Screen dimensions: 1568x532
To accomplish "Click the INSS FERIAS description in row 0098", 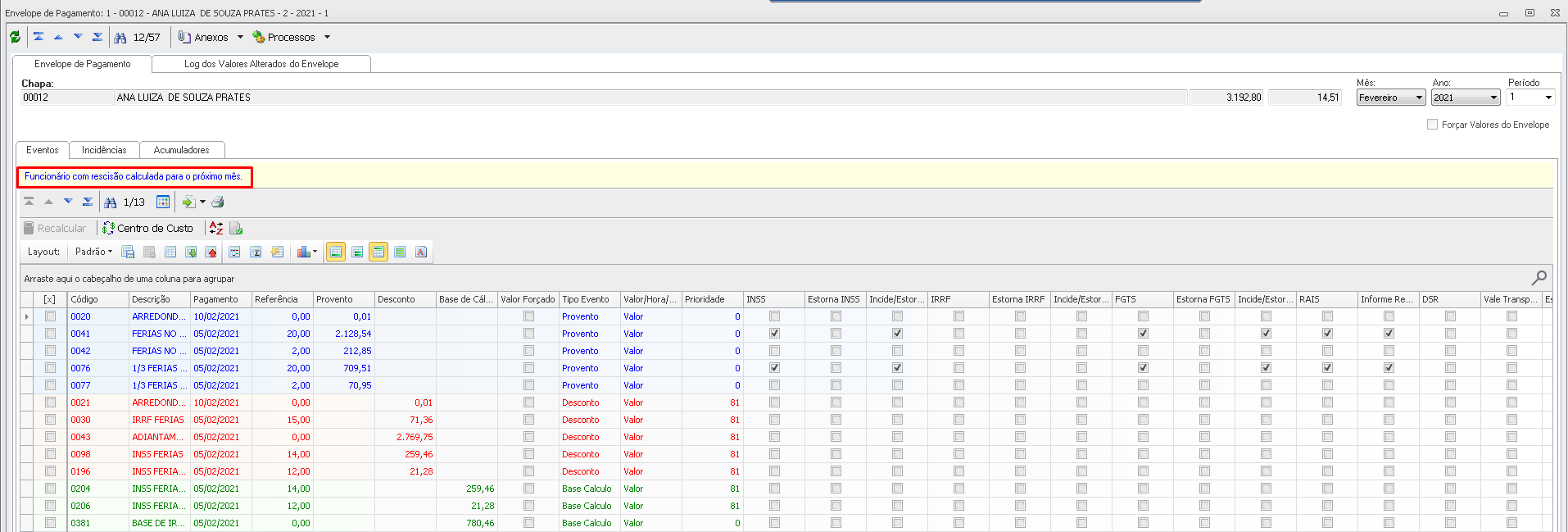I will [159, 454].
